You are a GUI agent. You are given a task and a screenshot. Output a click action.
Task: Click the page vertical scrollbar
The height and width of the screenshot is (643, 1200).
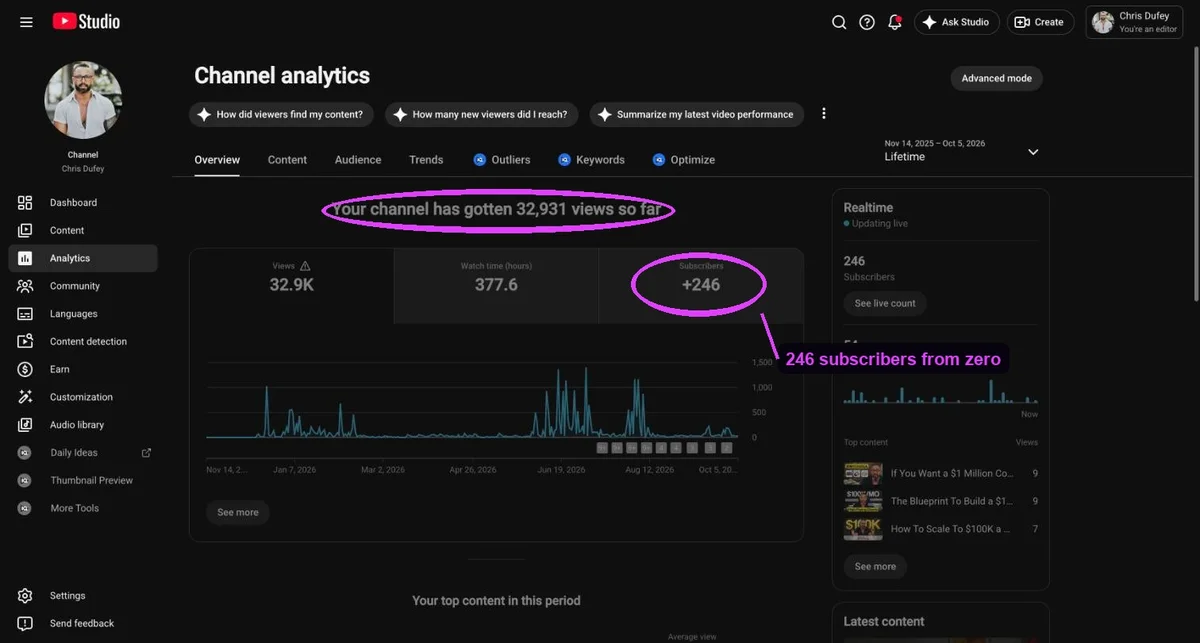[1195, 172]
